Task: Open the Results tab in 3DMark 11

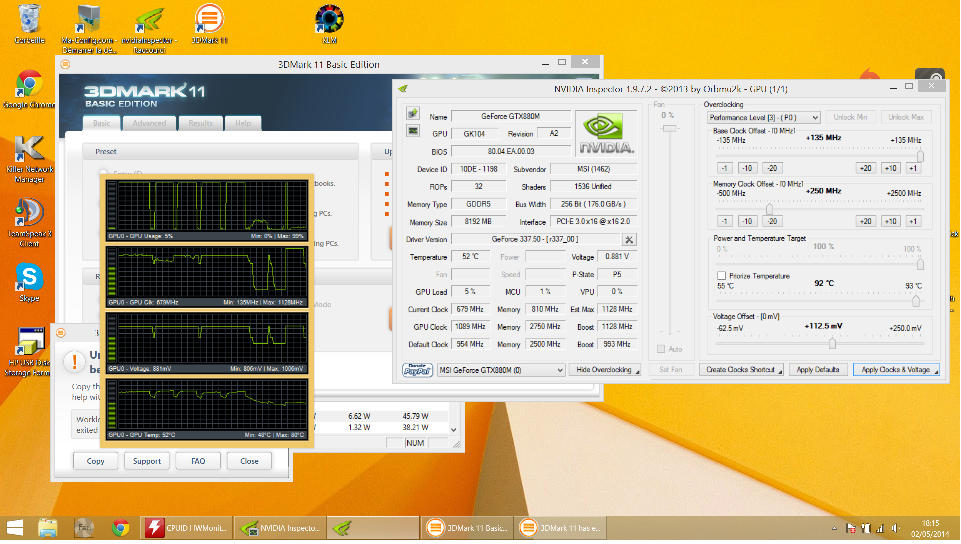Action: (200, 123)
